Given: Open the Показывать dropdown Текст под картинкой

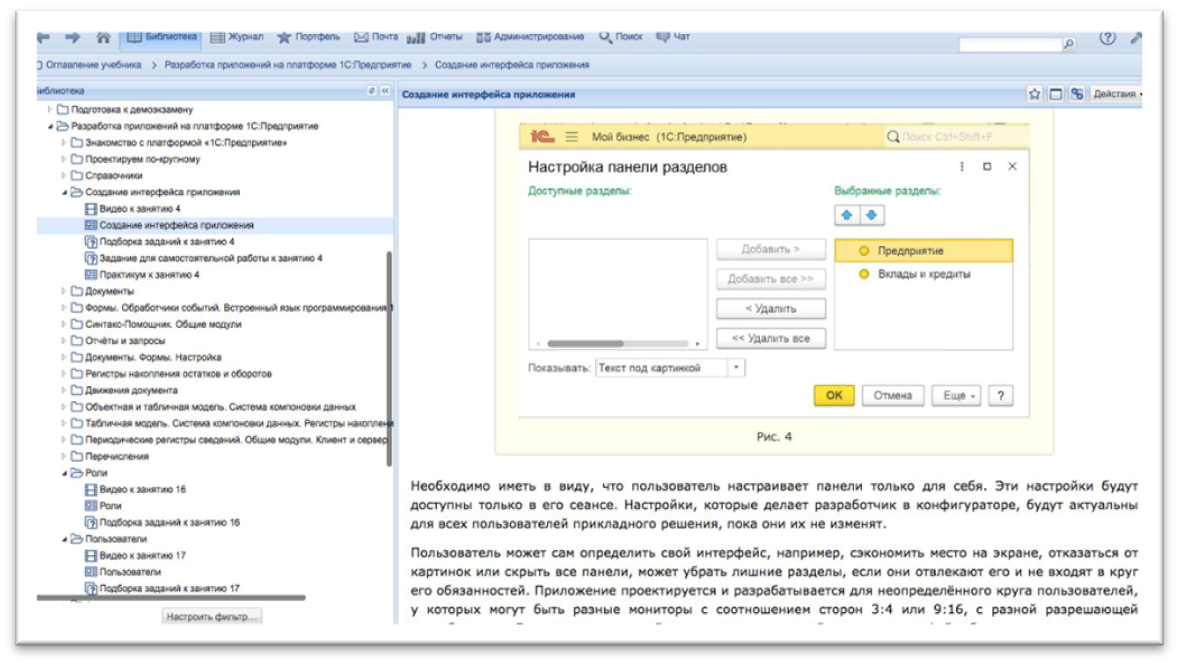Looking at the screenshot, I should pos(736,368).
